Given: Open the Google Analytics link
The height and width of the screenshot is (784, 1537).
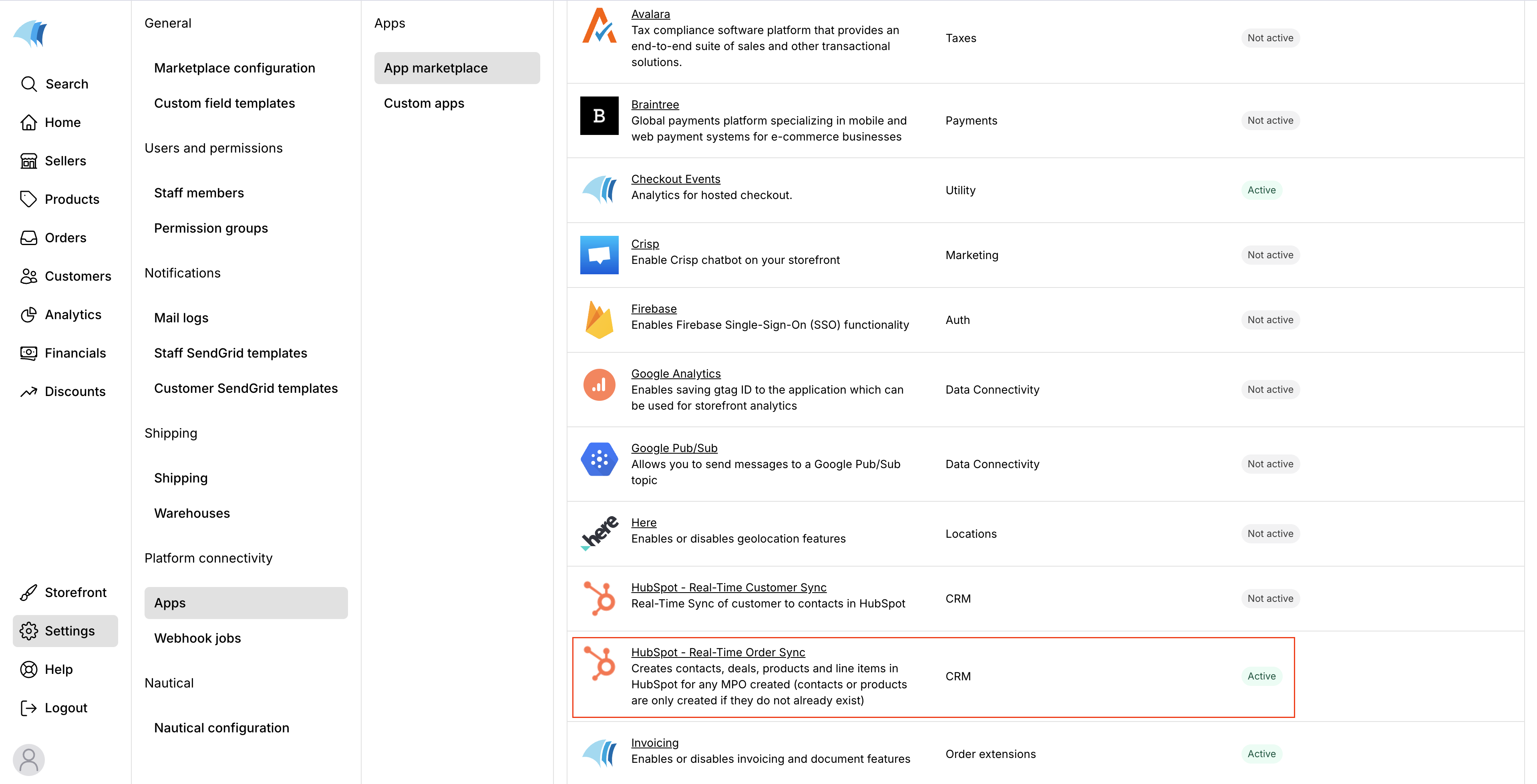Looking at the screenshot, I should pos(676,374).
